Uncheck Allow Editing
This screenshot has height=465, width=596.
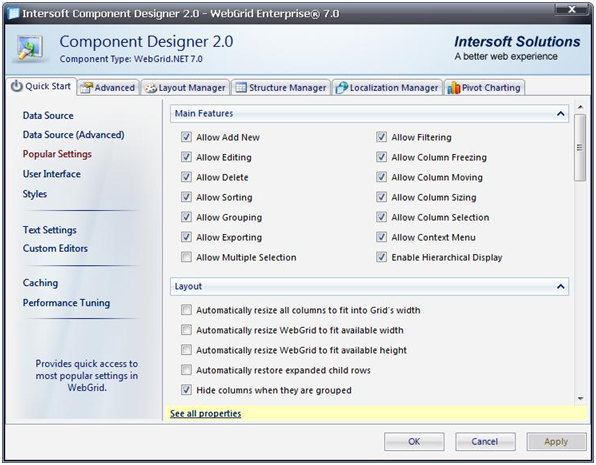coord(186,157)
